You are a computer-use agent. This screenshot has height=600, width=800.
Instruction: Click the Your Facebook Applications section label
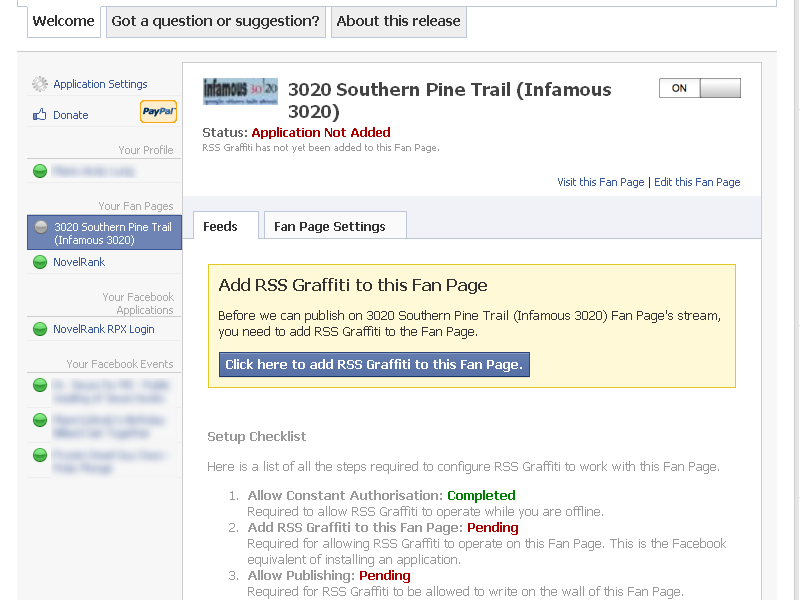(x=138, y=304)
